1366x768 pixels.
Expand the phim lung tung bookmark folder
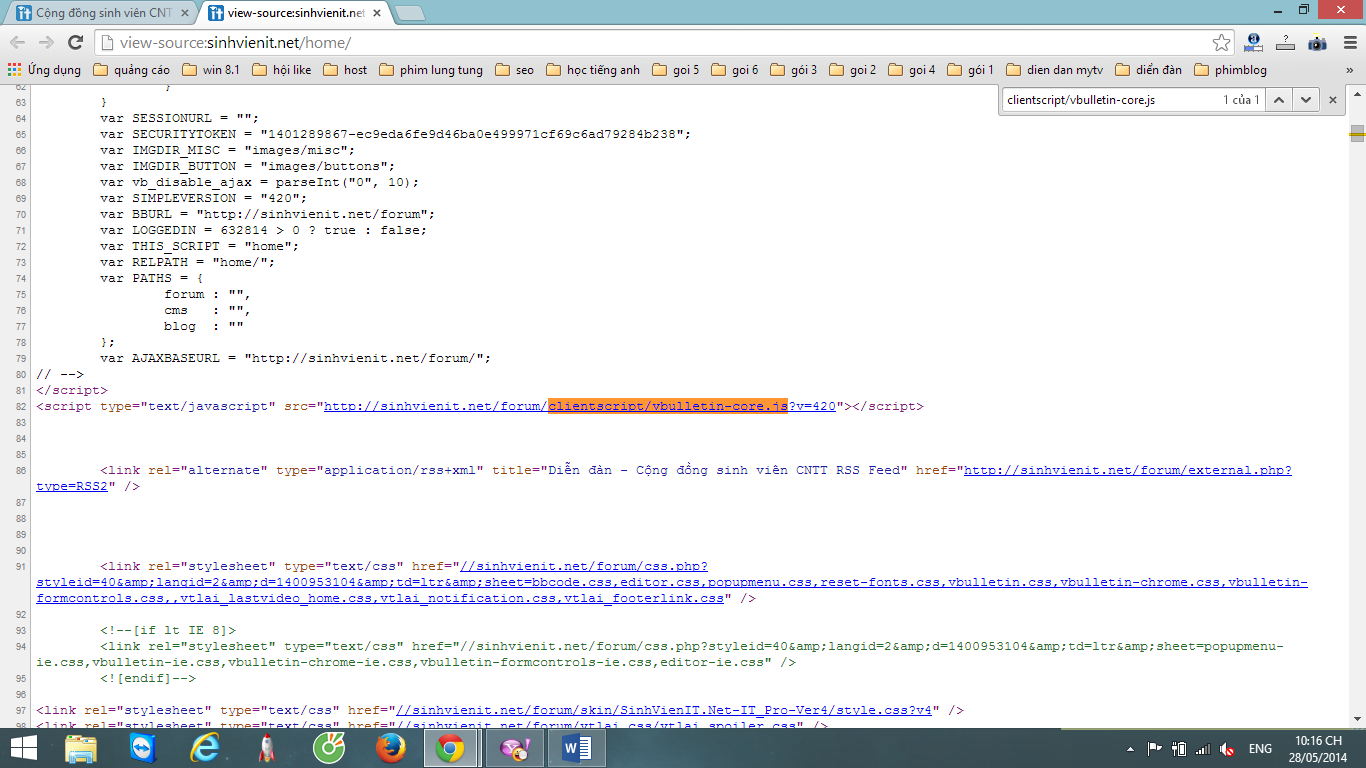pyautogui.click(x=430, y=70)
